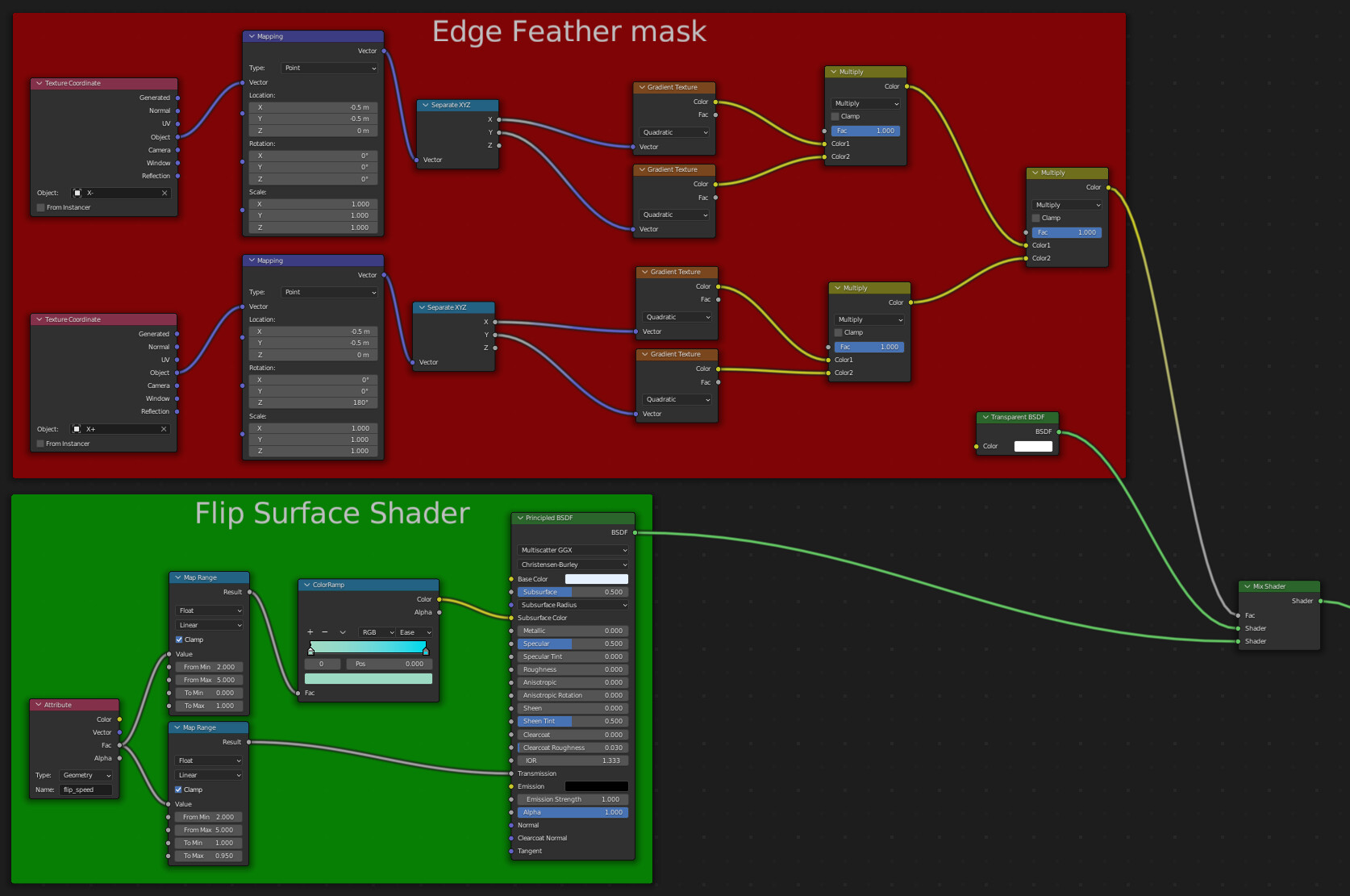
Task: Open the Christensen-Burley subsurface method menu
Action: (x=573, y=565)
